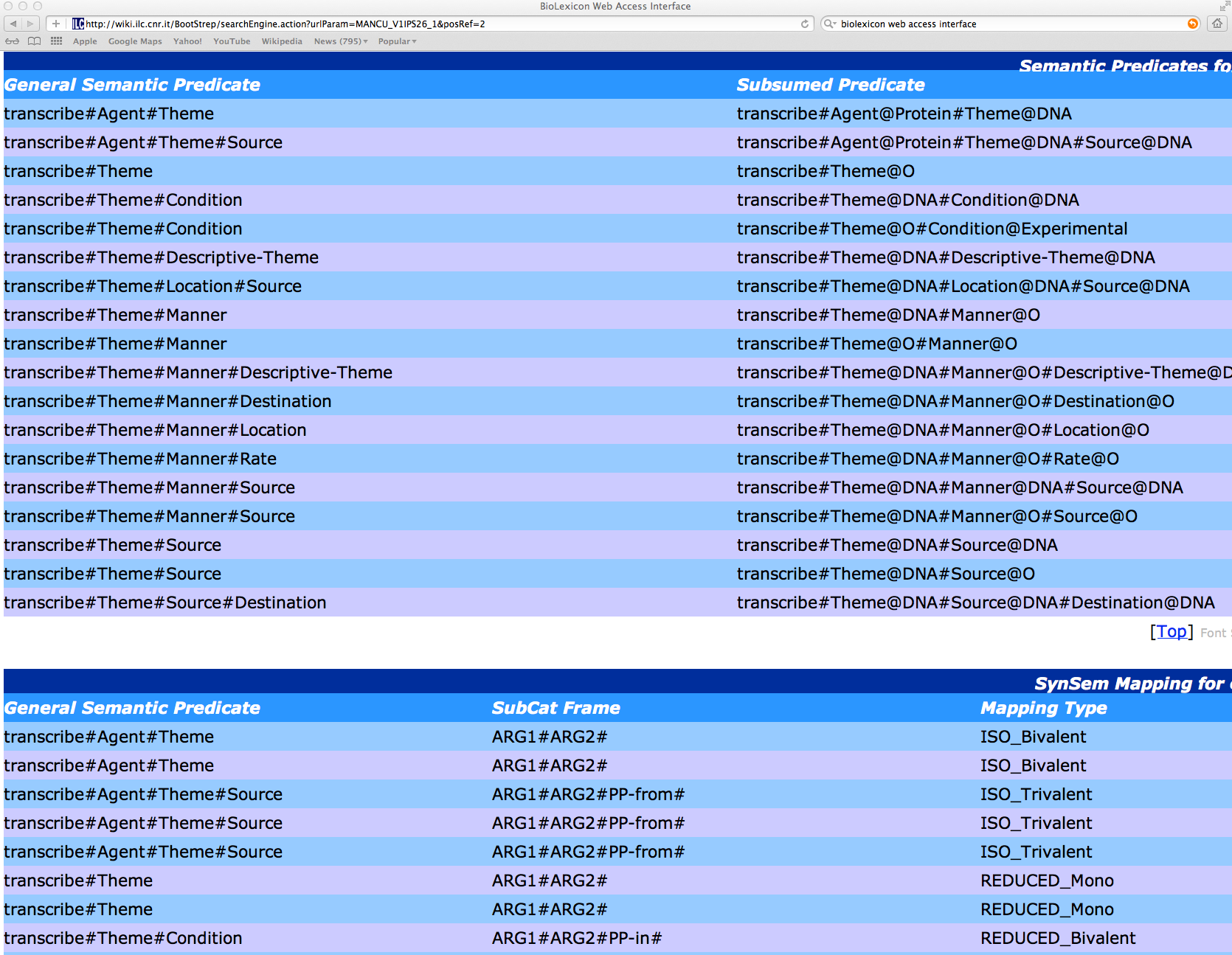Select transcribe#Theme#Location#Source cell

tap(153, 286)
